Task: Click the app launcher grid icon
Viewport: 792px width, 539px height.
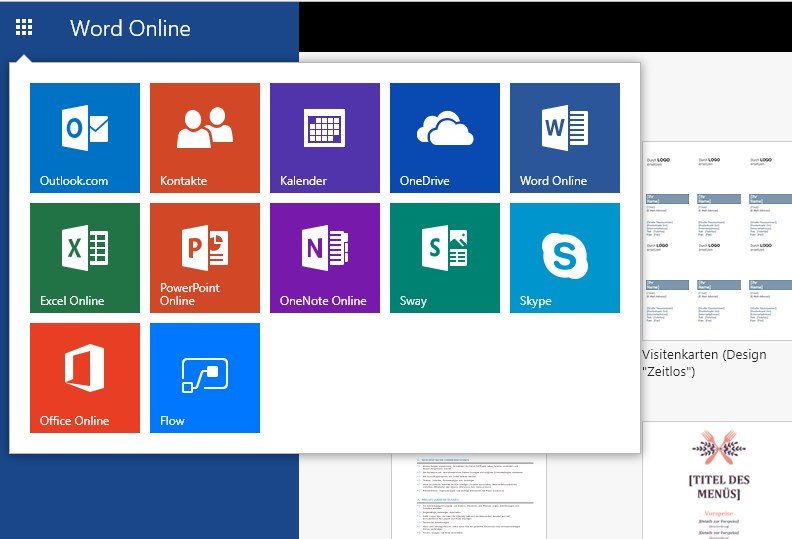Action: coord(24,27)
